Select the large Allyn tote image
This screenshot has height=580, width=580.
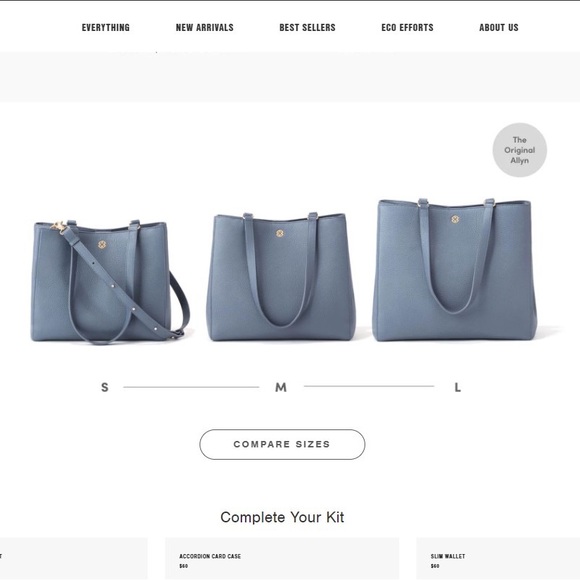(454, 270)
